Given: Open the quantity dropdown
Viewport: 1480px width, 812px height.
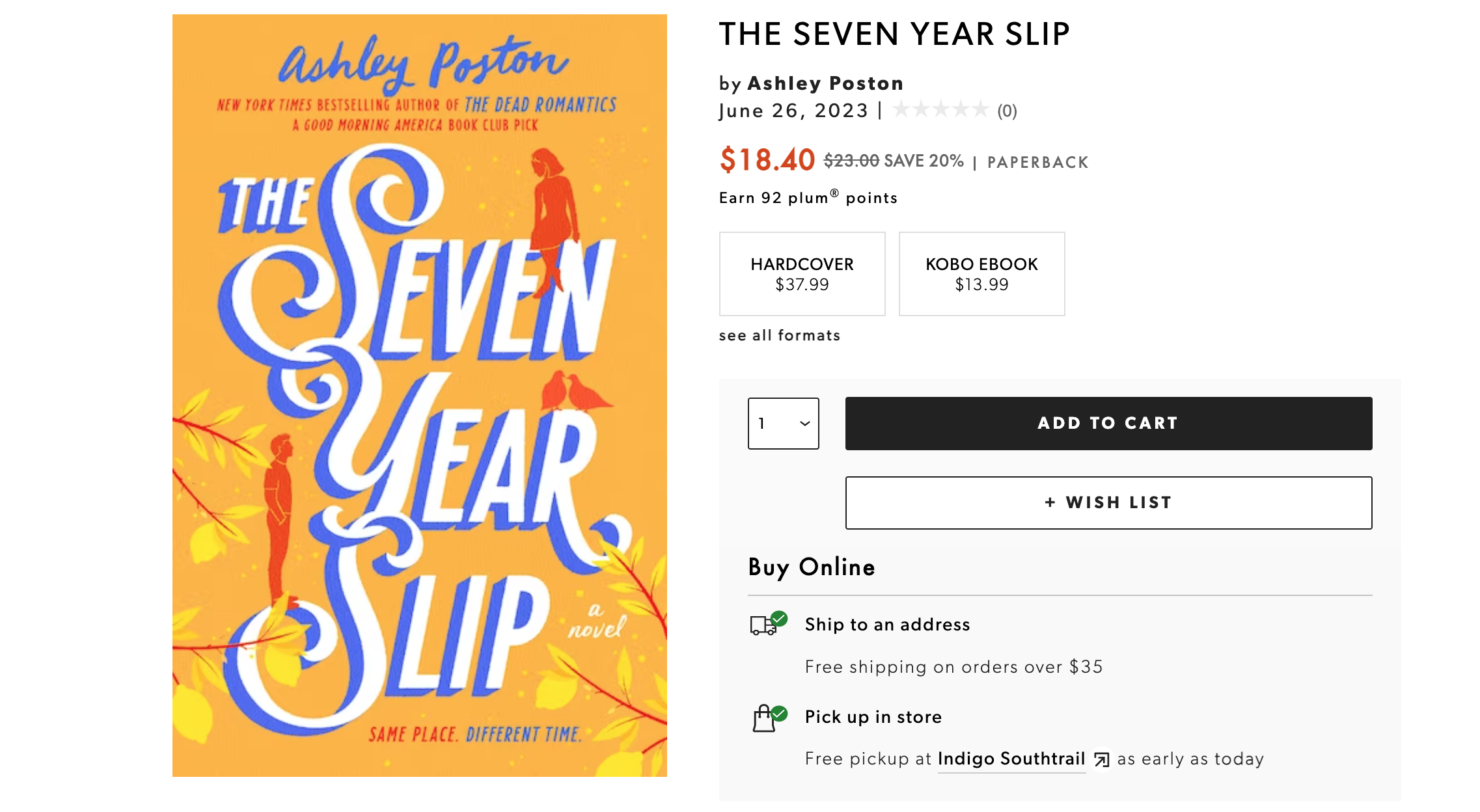Looking at the screenshot, I should (x=783, y=424).
